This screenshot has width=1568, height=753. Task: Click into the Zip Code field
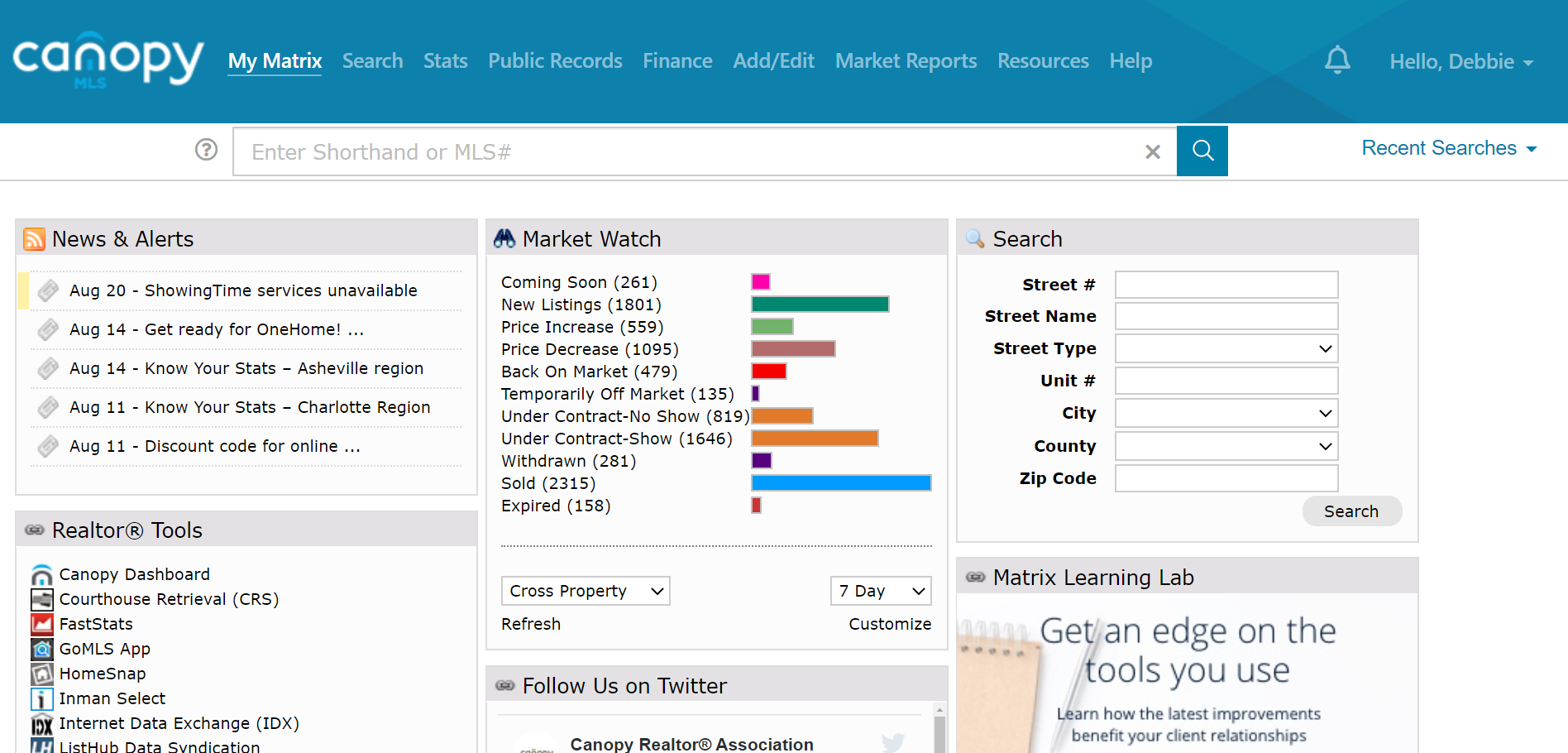[1226, 478]
